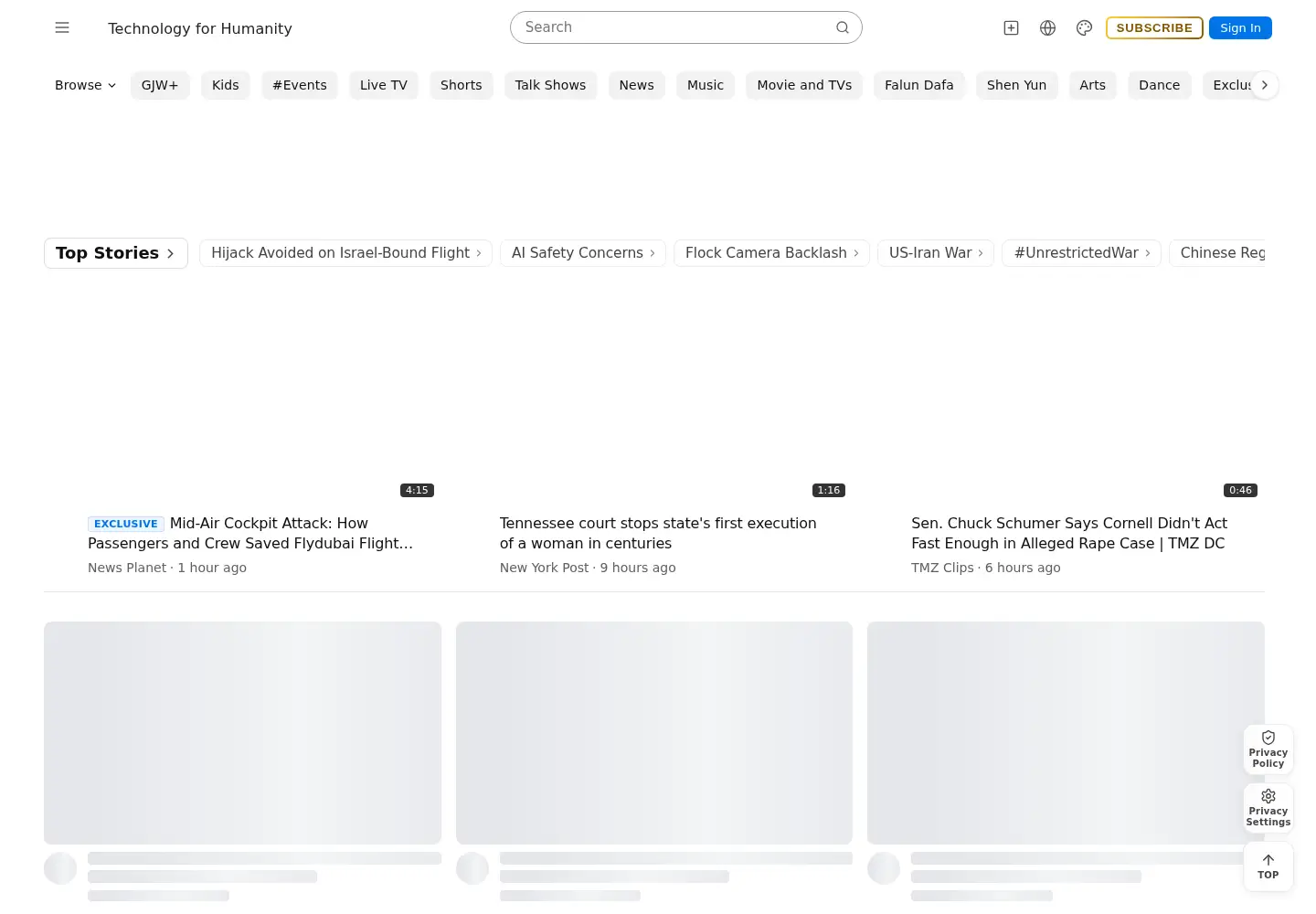The height and width of the screenshot is (914, 1316).
Task: Open the theme palette icon
Action: click(1084, 28)
